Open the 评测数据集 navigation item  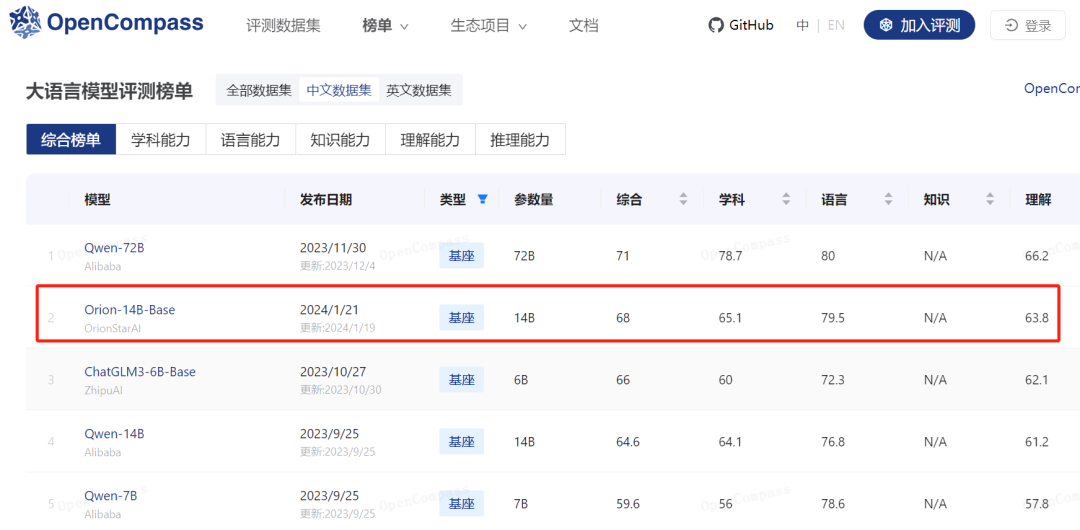tap(283, 26)
